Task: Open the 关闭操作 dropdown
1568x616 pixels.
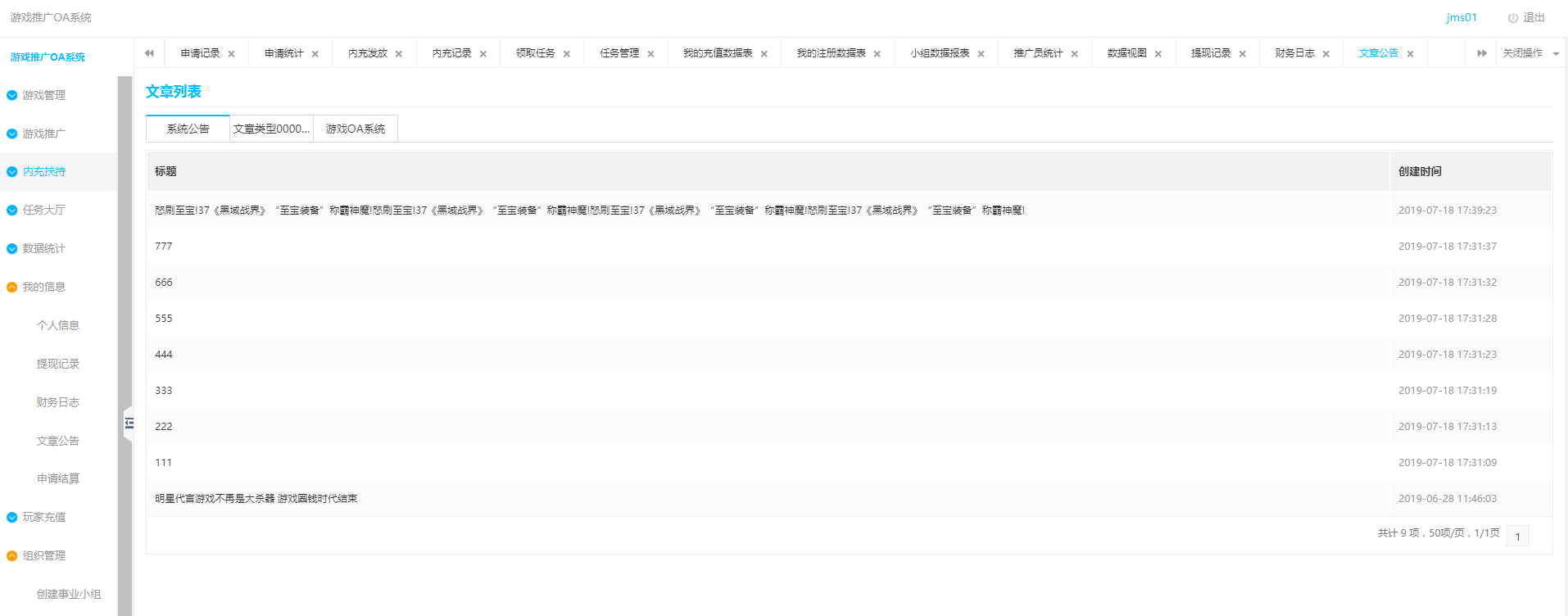Action: pyautogui.click(x=1529, y=53)
